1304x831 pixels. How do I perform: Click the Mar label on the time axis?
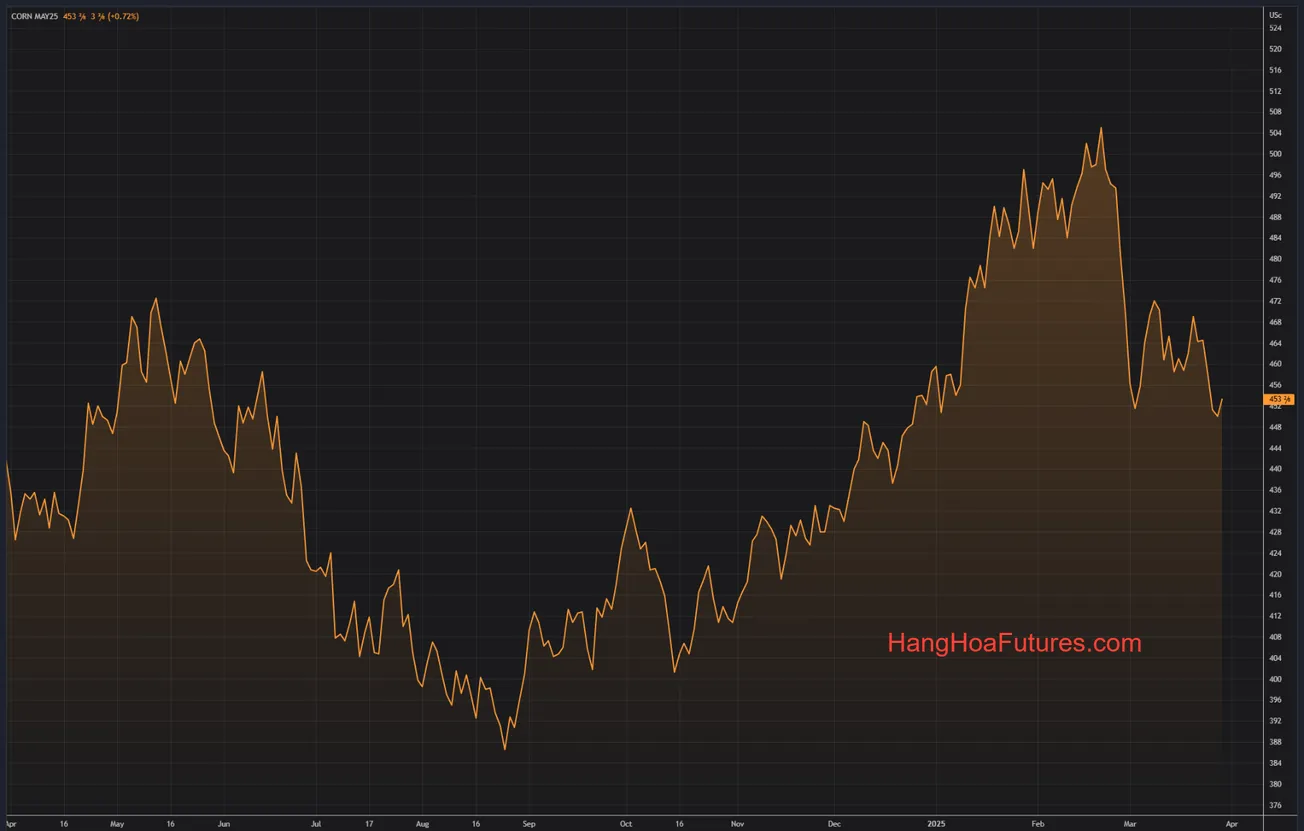tap(1130, 823)
